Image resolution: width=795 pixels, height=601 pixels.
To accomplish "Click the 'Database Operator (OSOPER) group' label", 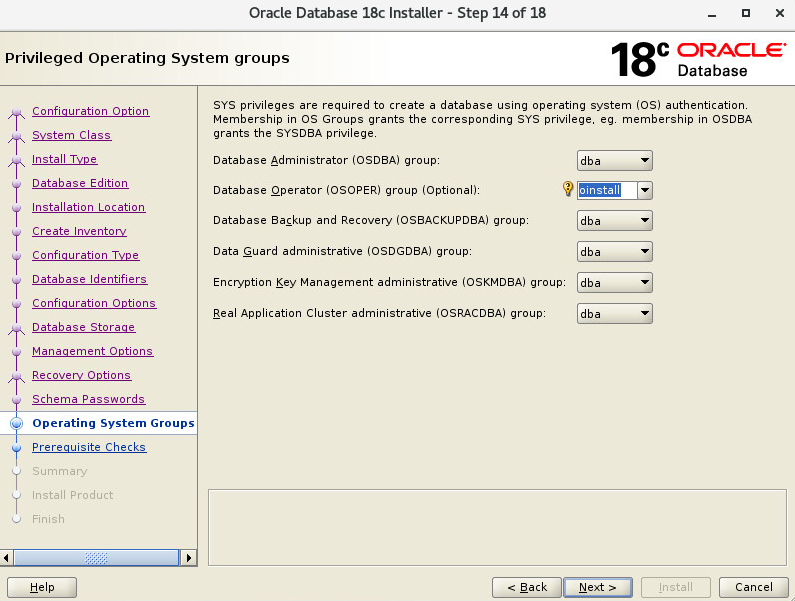I will coord(346,190).
